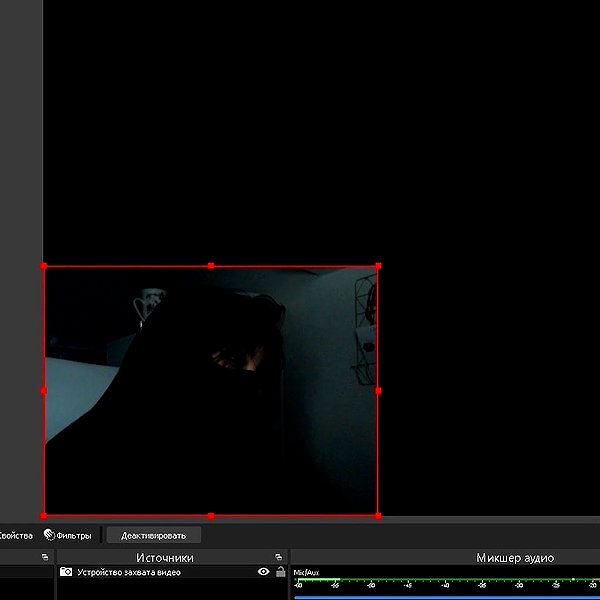Open Фильтры for the selected source
This screenshot has height=600, width=600.
[x=67, y=535]
